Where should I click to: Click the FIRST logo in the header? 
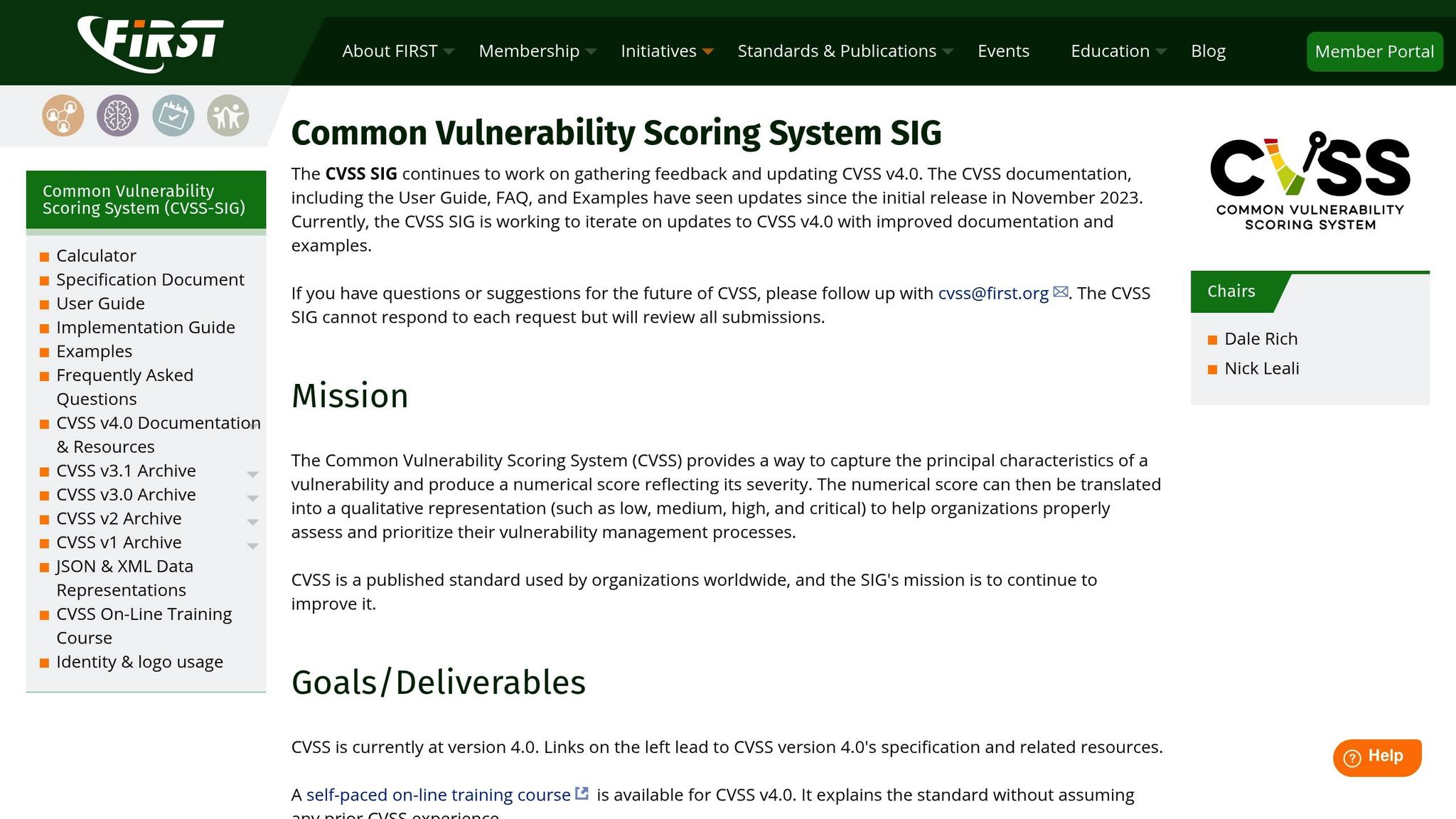[151, 43]
